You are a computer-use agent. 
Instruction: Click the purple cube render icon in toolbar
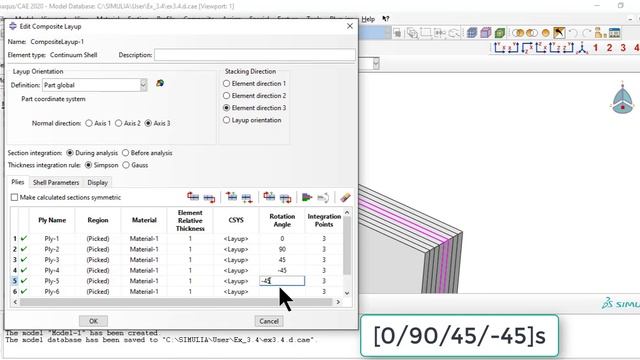pyautogui.click(x=486, y=33)
